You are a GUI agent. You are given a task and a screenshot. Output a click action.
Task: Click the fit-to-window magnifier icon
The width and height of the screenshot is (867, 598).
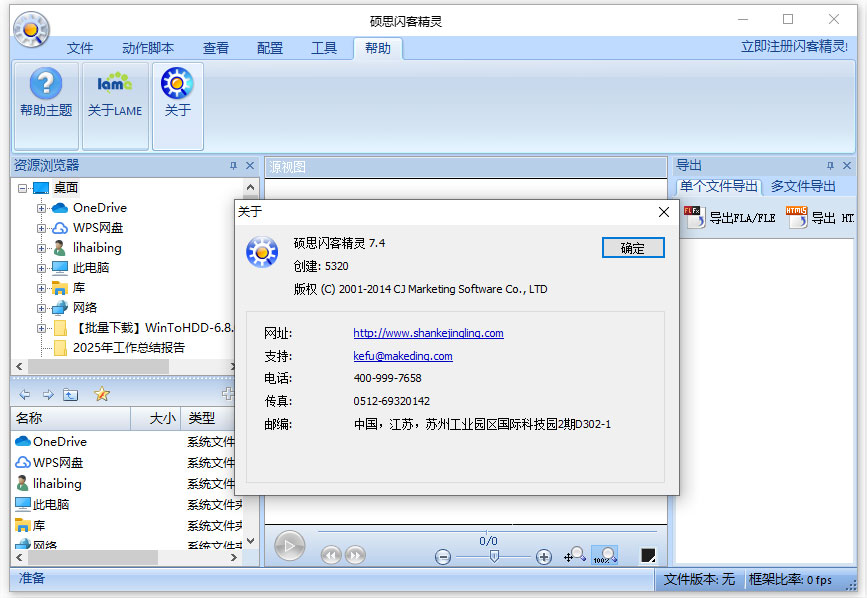click(574, 554)
